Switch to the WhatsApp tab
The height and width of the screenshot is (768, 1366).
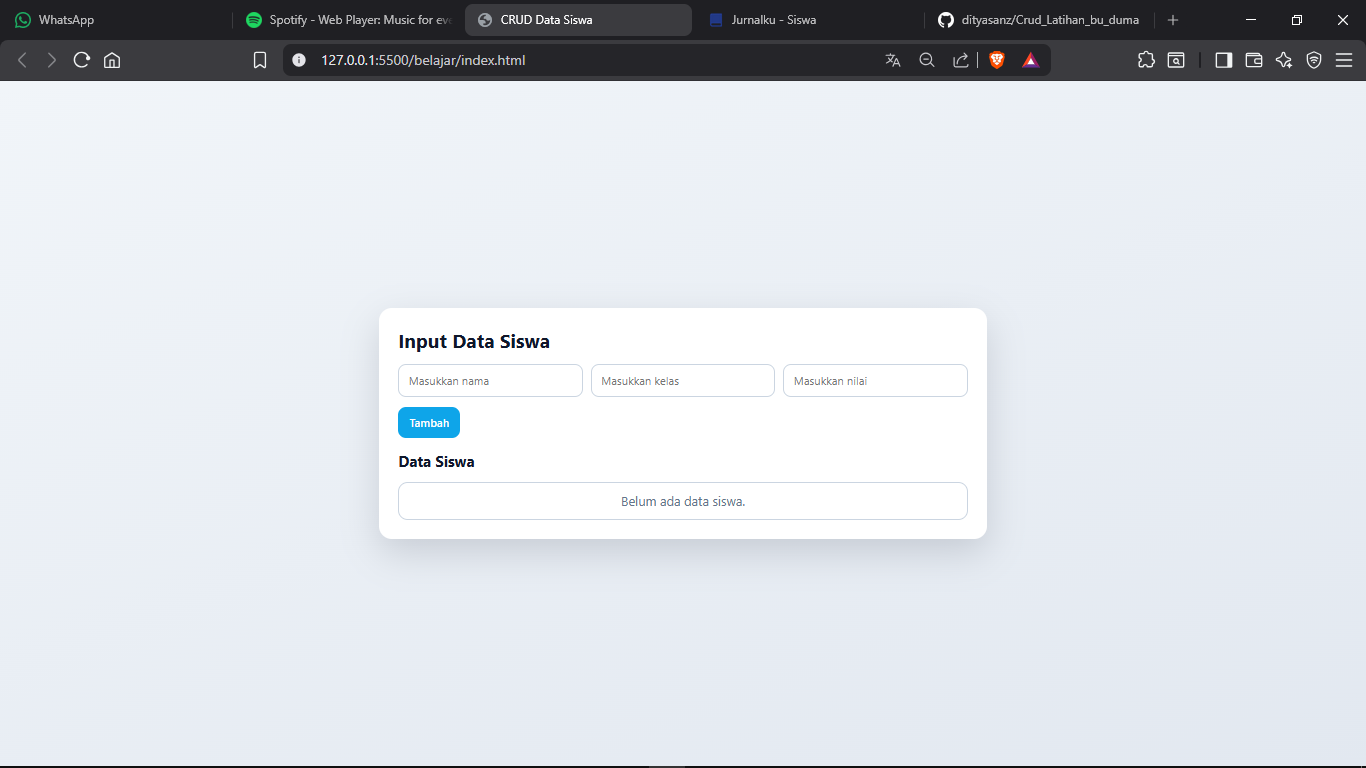(x=66, y=20)
